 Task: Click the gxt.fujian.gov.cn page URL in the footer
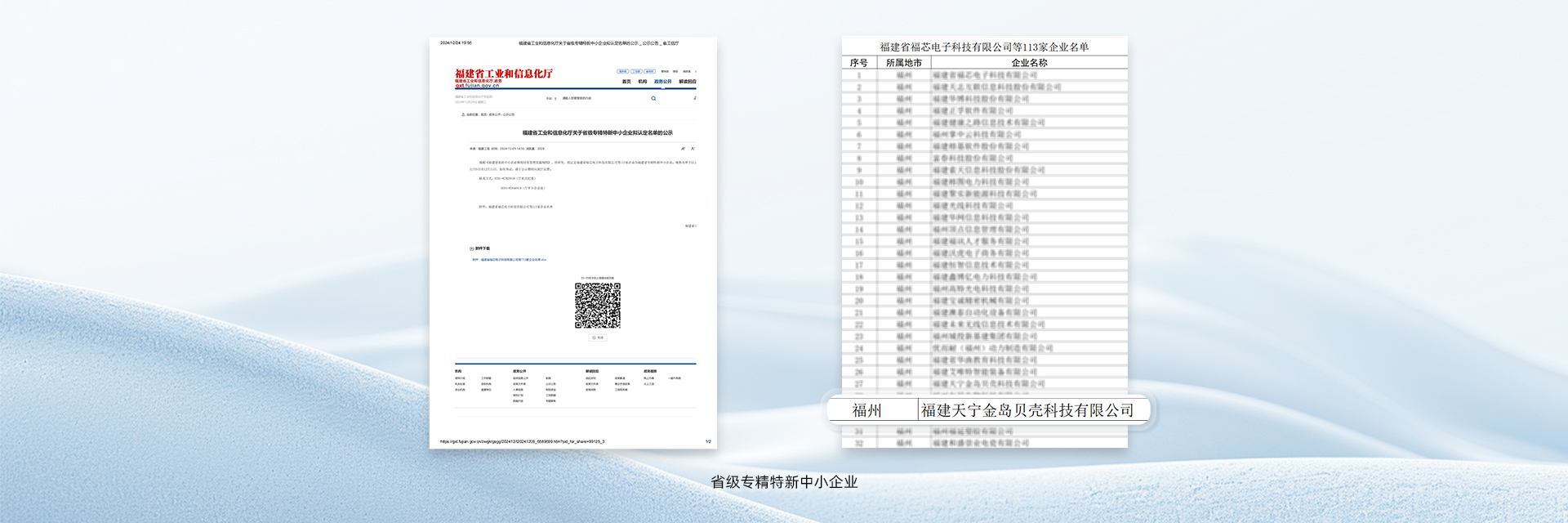tap(523, 441)
